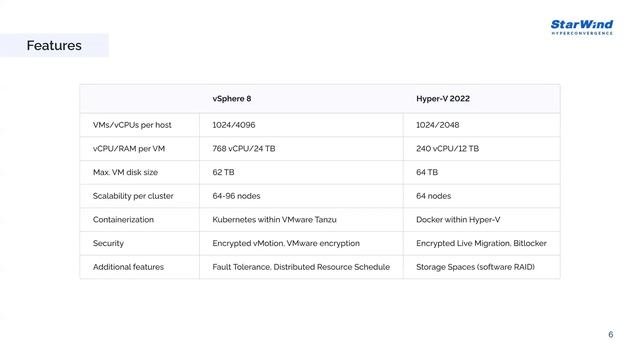Click the 64 TB value
The image size is (640, 360).
tap(427, 172)
